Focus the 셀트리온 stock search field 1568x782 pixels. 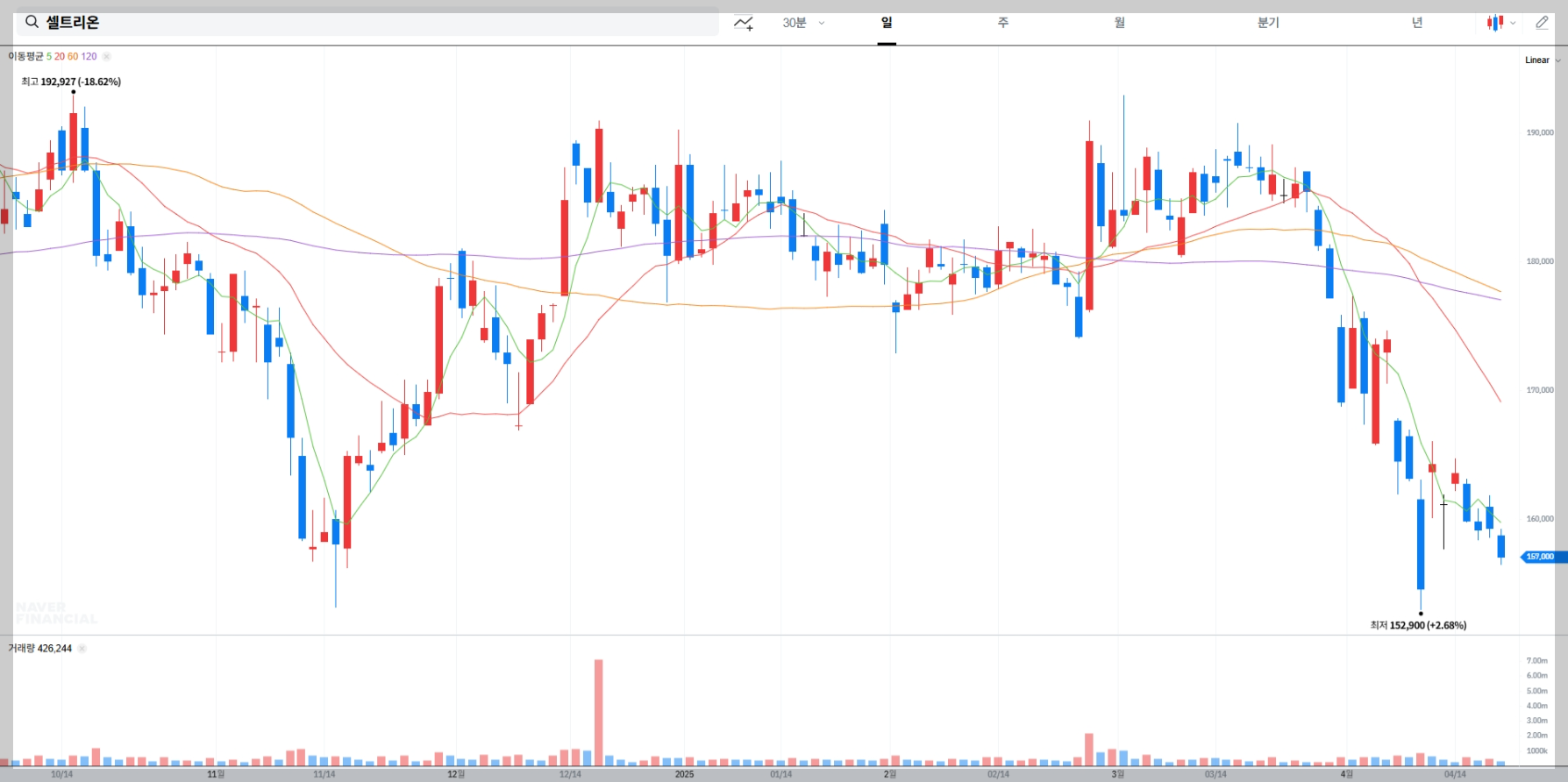click(367, 22)
